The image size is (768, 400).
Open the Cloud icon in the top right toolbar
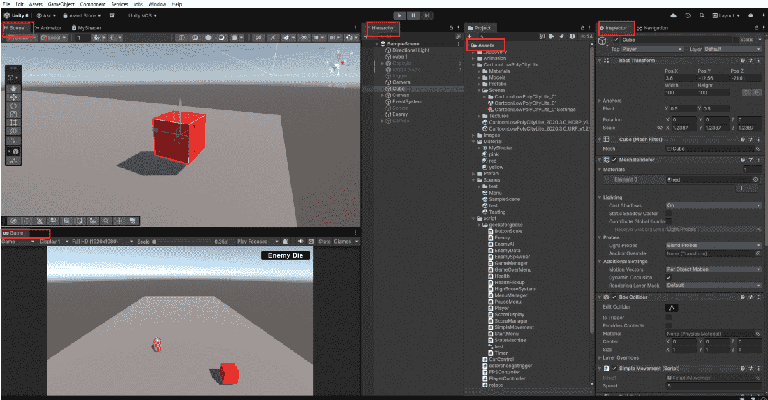tap(673, 16)
